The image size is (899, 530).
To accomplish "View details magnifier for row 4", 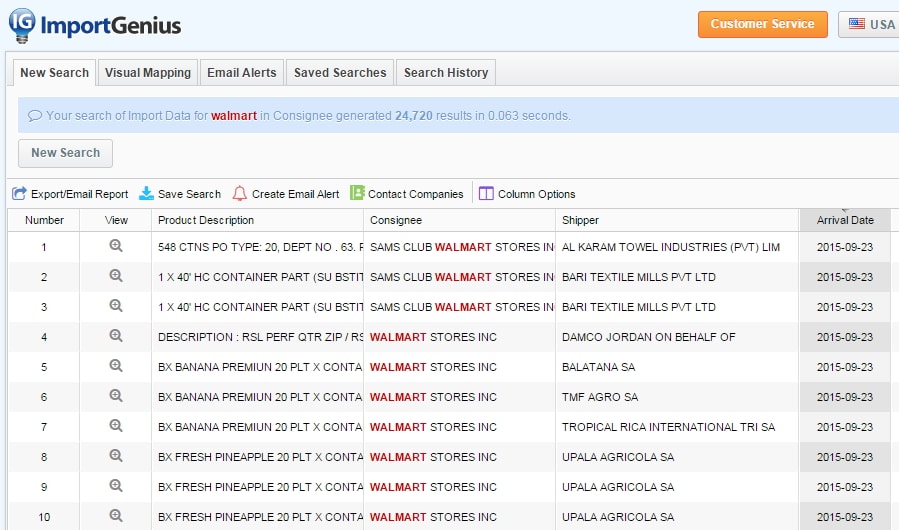I will point(116,336).
